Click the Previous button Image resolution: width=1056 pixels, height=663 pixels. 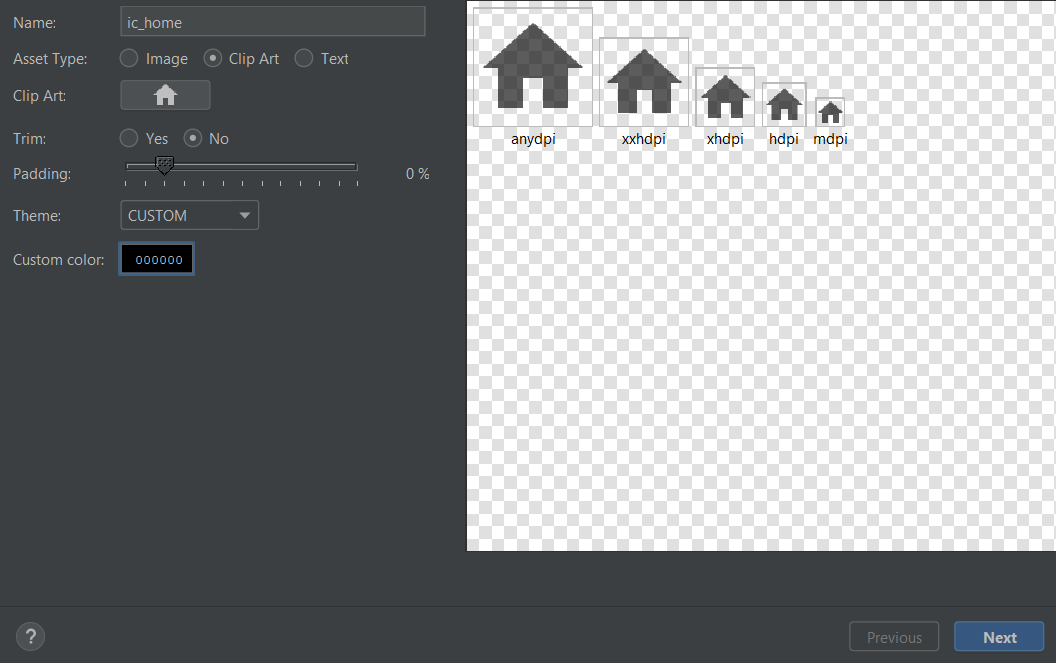click(x=894, y=637)
